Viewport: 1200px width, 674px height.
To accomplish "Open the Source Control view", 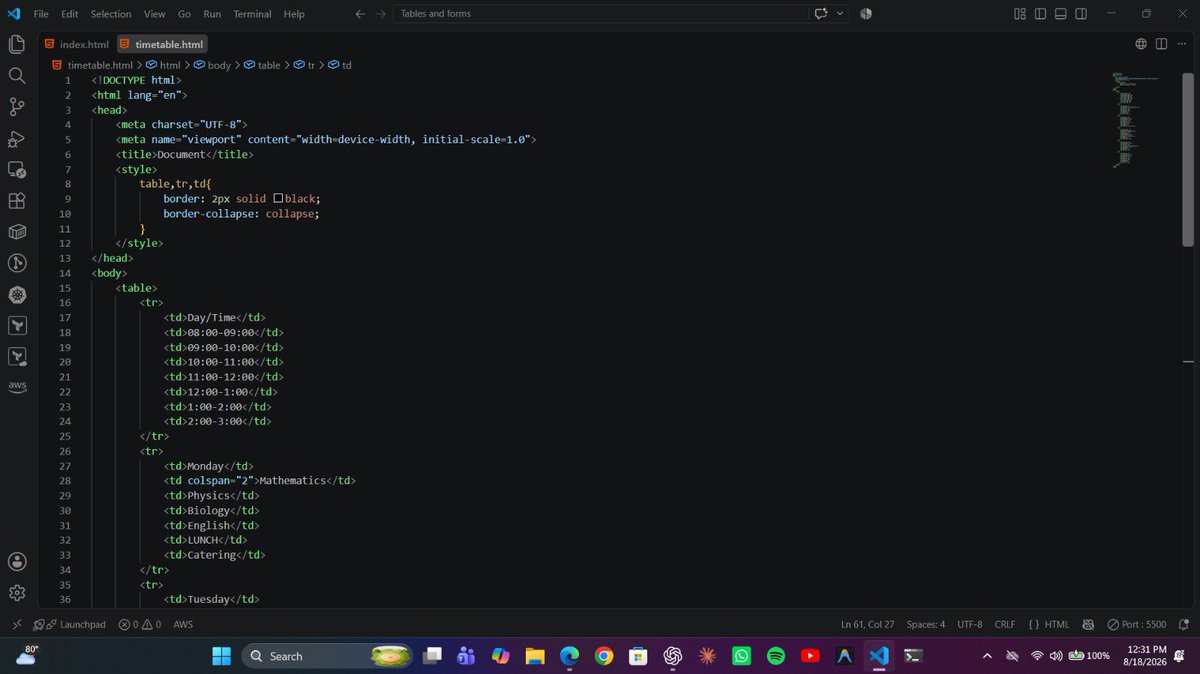I will pos(17,107).
